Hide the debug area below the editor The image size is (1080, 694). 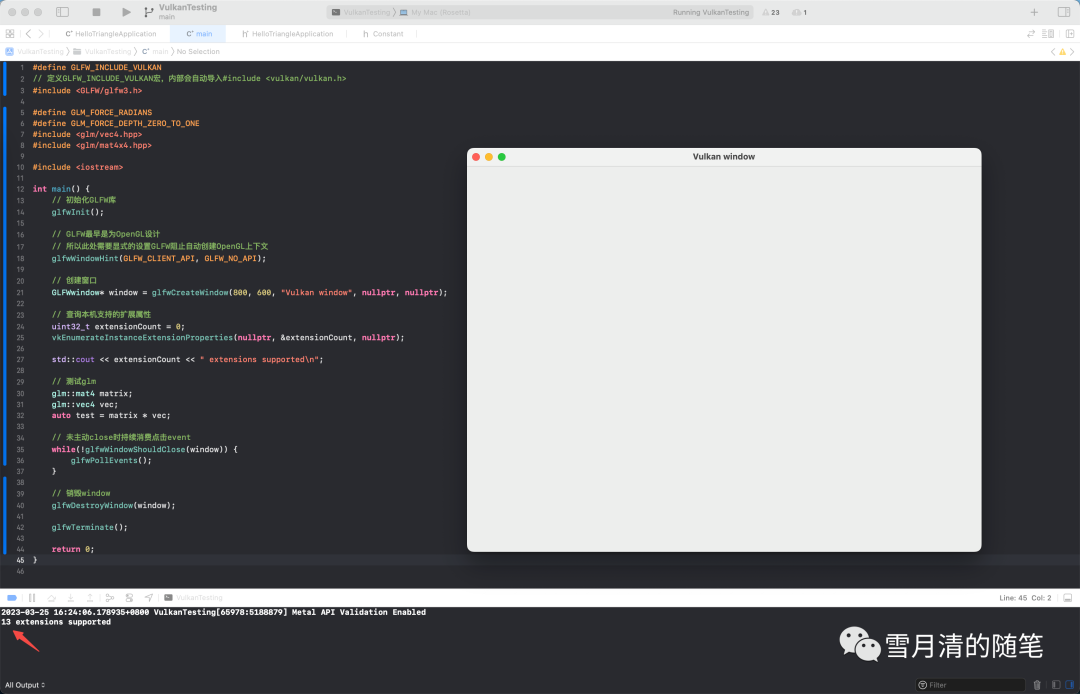(x=1067, y=597)
